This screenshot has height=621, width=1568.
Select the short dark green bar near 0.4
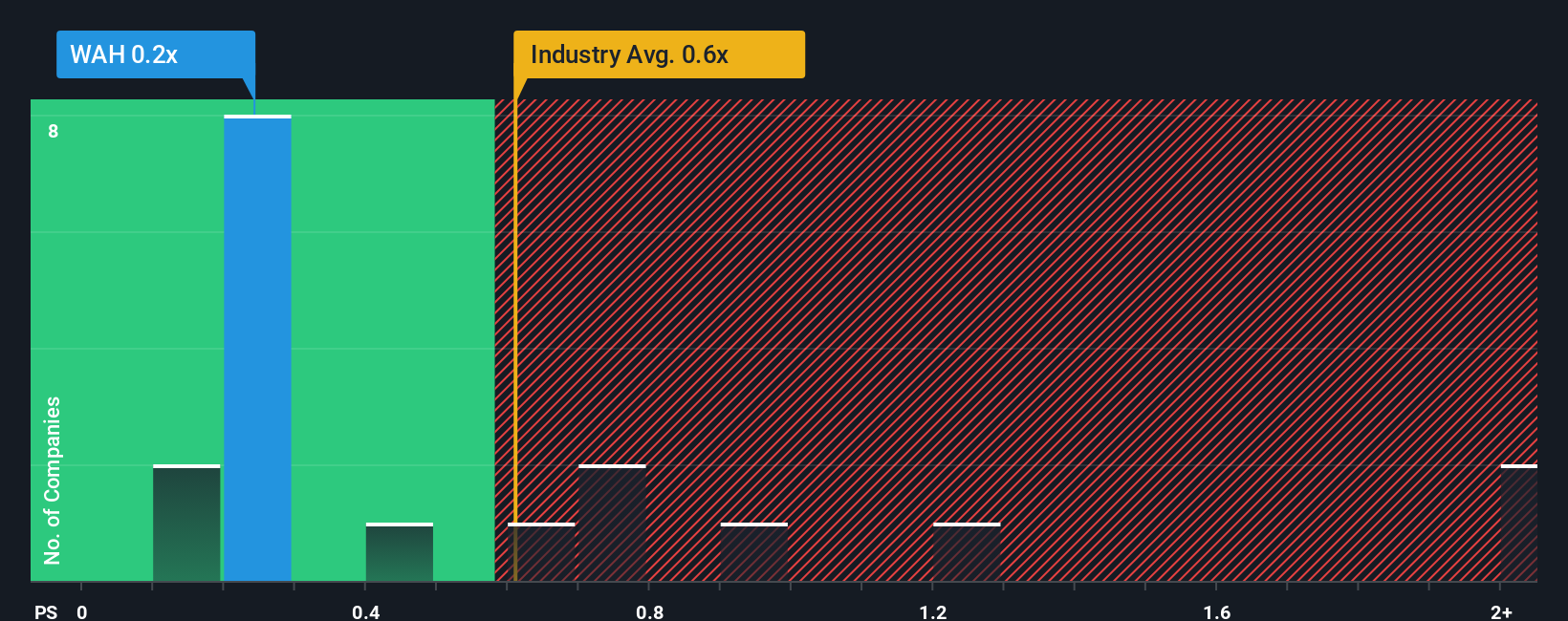(399, 552)
